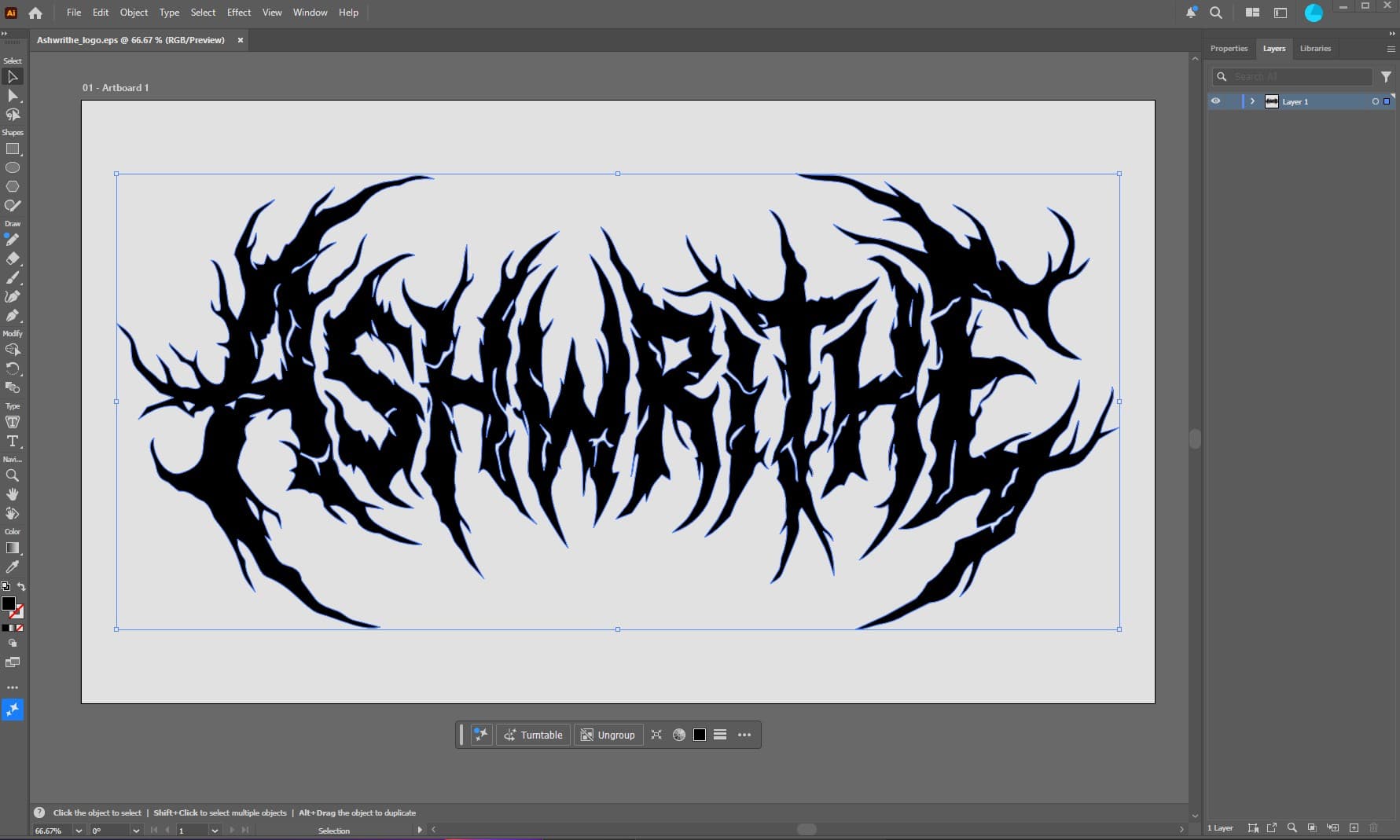1400x840 pixels.
Task: Open the Object menu
Action: click(x=134, y=13)
